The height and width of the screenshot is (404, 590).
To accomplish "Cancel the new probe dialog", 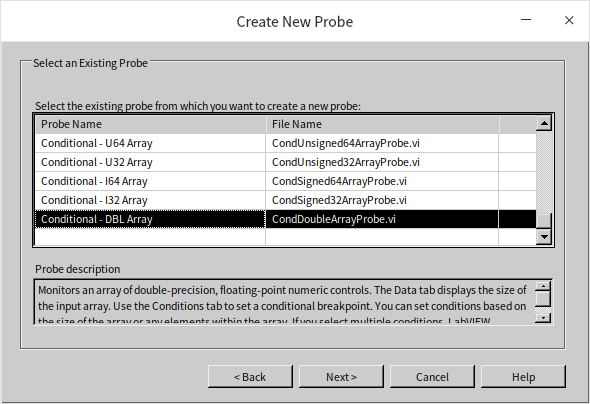I will point(432,377).
